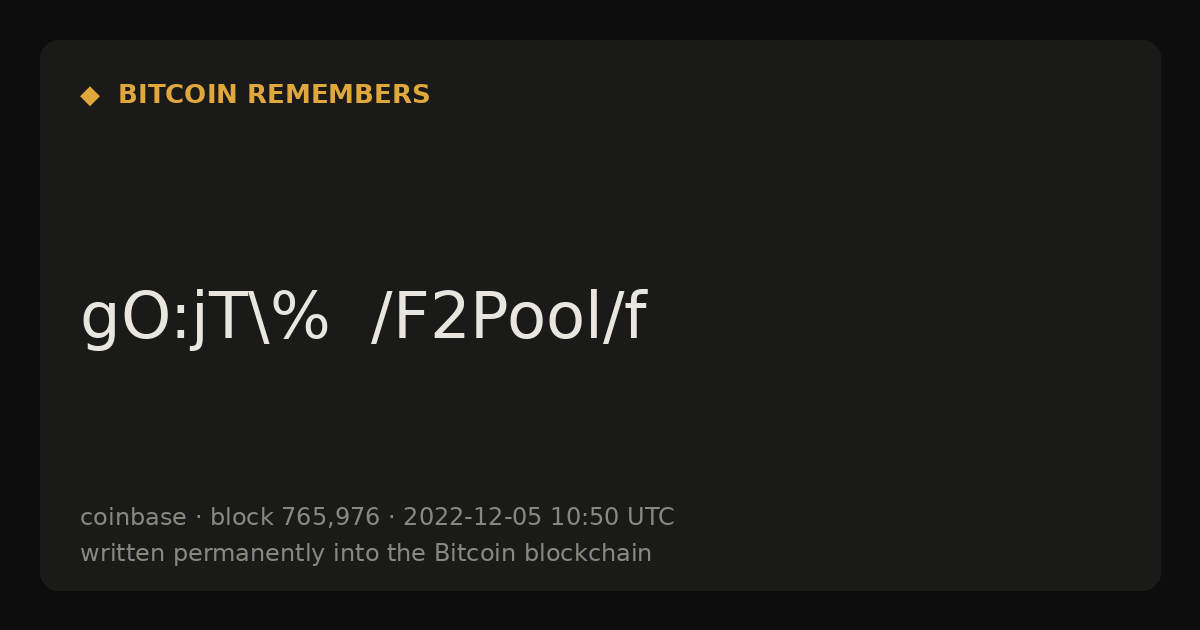The height and width of the screenshot is (630, 1200).
Task: Click the empty card area right of the message
Action: (900, 318)
